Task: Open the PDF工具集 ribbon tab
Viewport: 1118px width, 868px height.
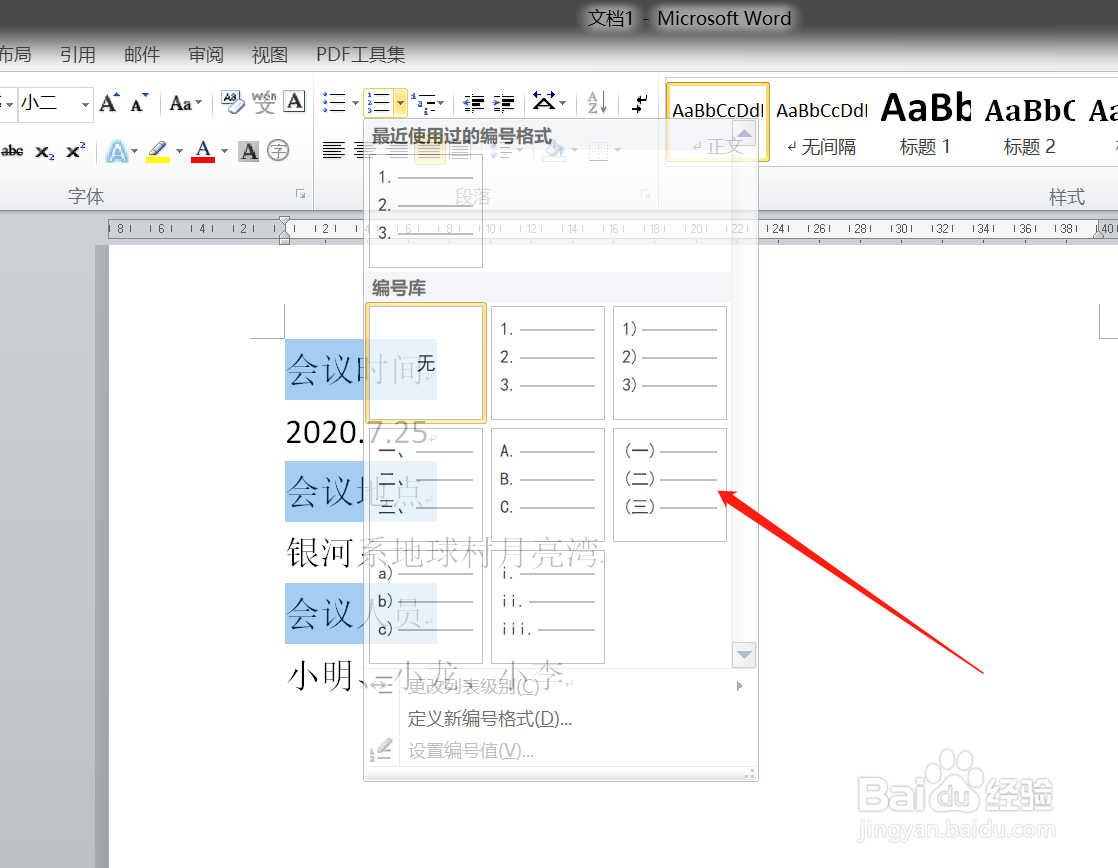Action: pos(361,55)
